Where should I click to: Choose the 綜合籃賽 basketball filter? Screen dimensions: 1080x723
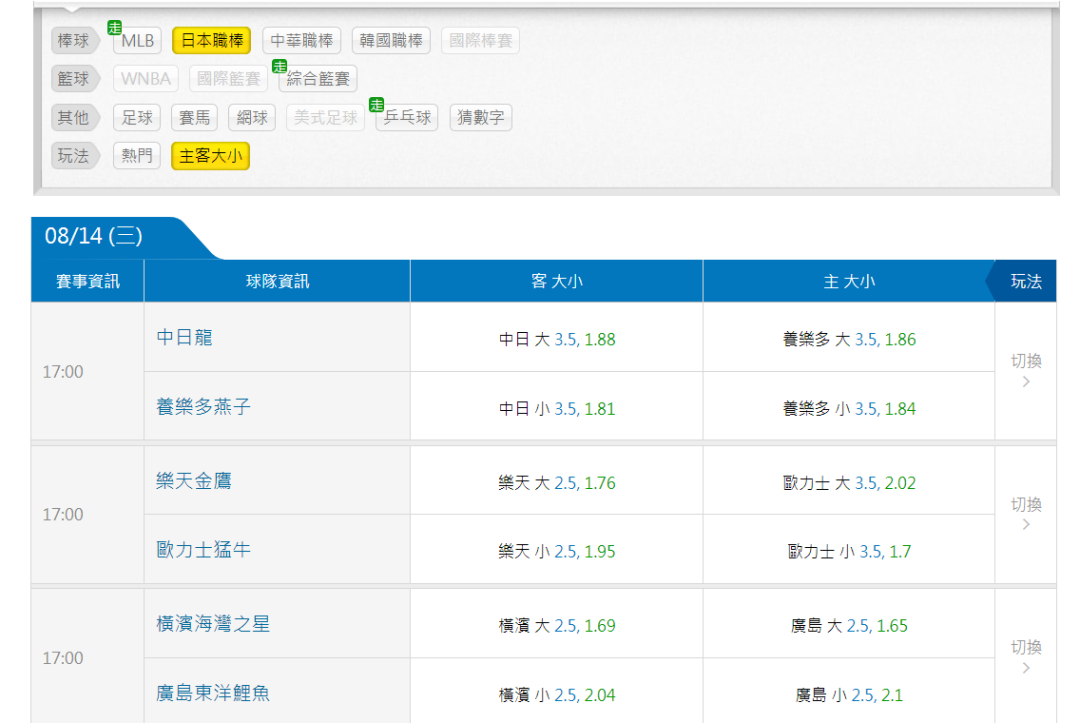click(x=319, y=79)
